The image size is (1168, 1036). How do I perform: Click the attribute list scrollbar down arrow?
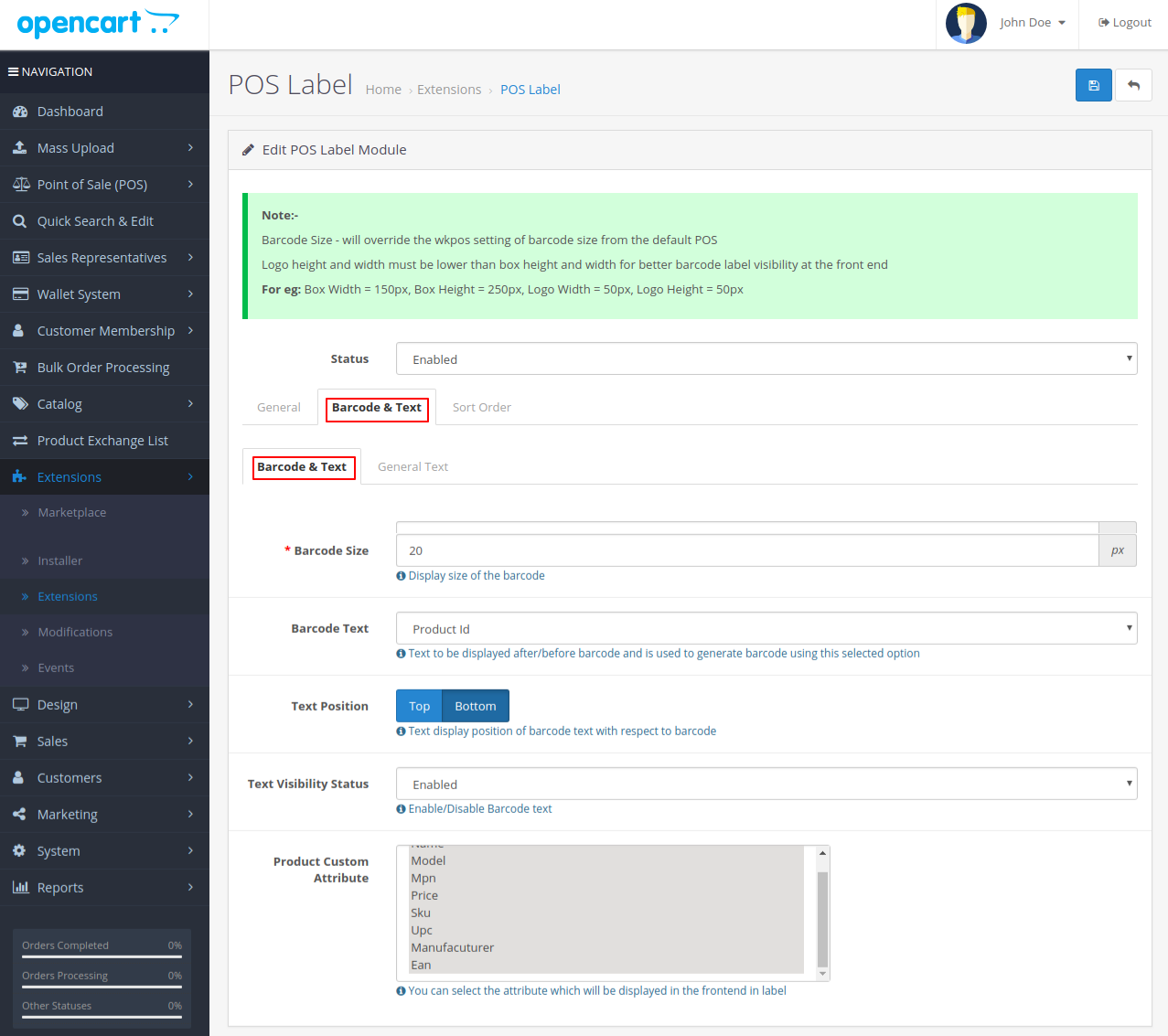(823, 974)
